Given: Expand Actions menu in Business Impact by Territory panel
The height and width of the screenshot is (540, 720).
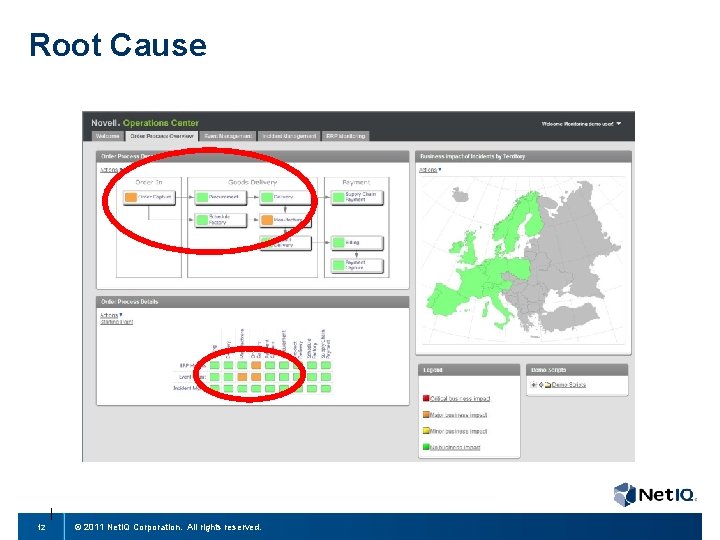Looking at the screenshot, I should point(430,170).
